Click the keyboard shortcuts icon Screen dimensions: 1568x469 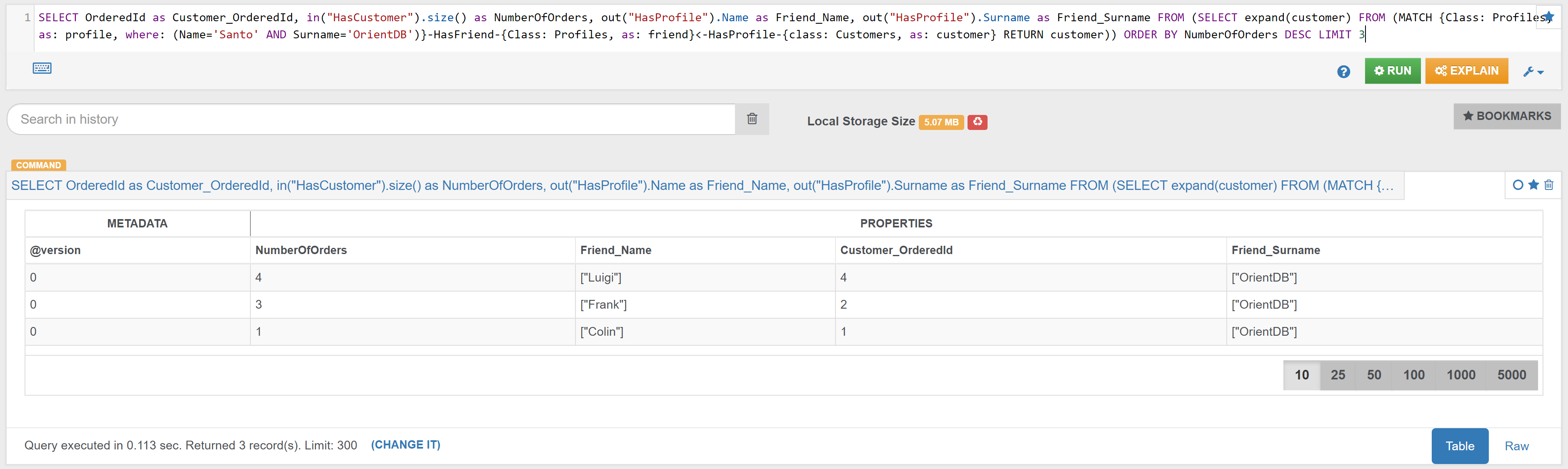tap(42, 68)
